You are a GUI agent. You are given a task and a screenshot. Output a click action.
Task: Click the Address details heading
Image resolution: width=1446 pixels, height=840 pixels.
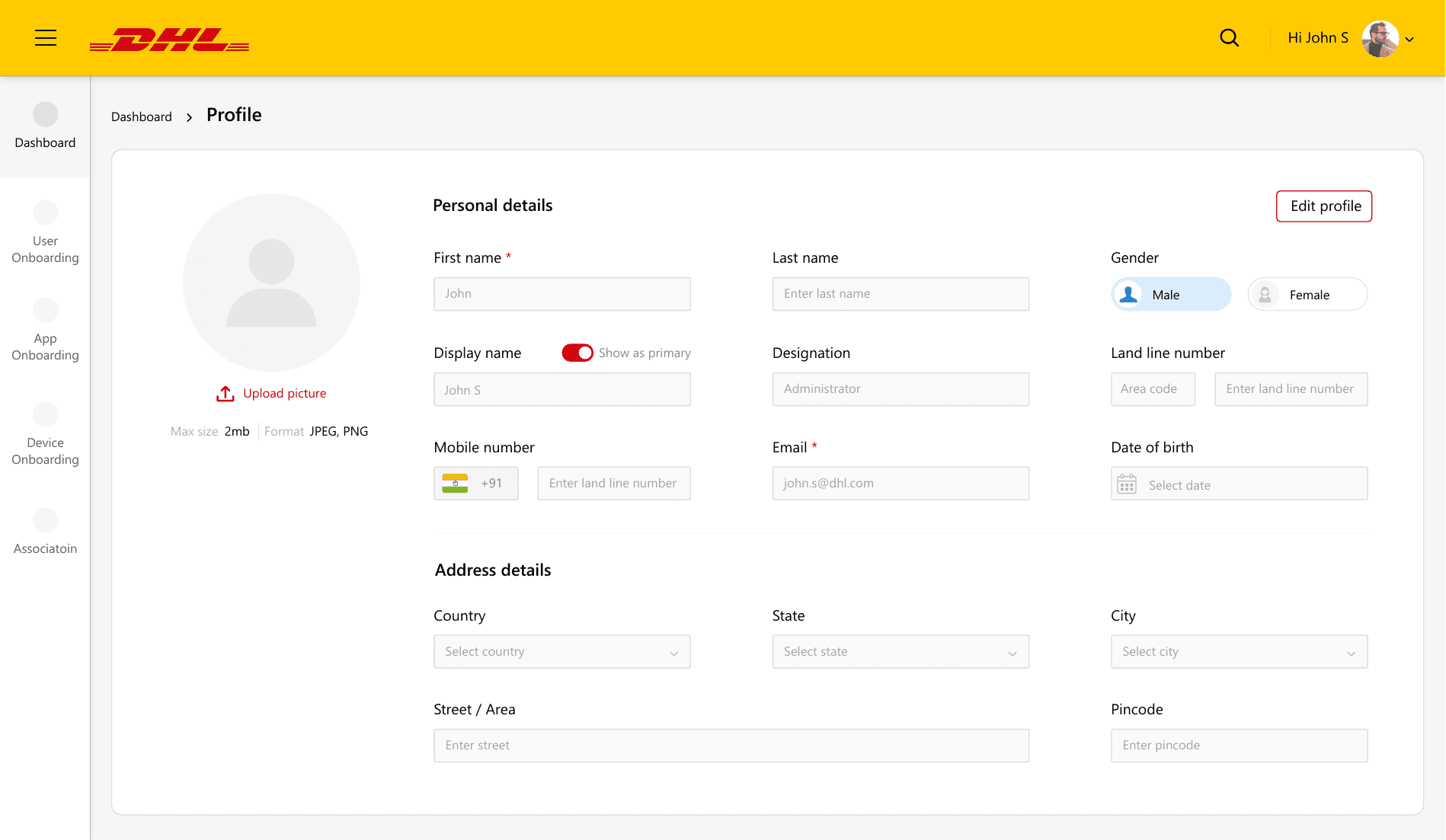[x=493, y=570]
